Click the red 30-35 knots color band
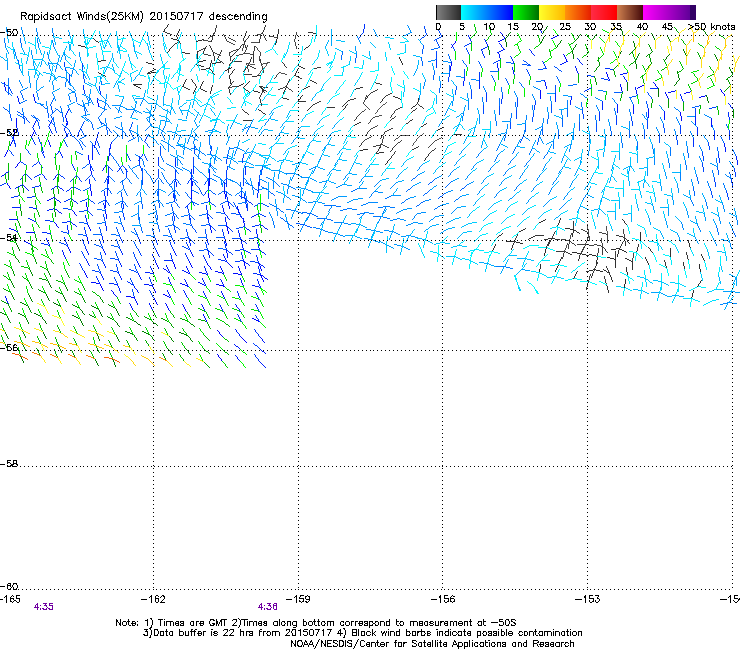The width and height of the screenshot is (740, 650). pyautogui.click(x=604, y=12)
